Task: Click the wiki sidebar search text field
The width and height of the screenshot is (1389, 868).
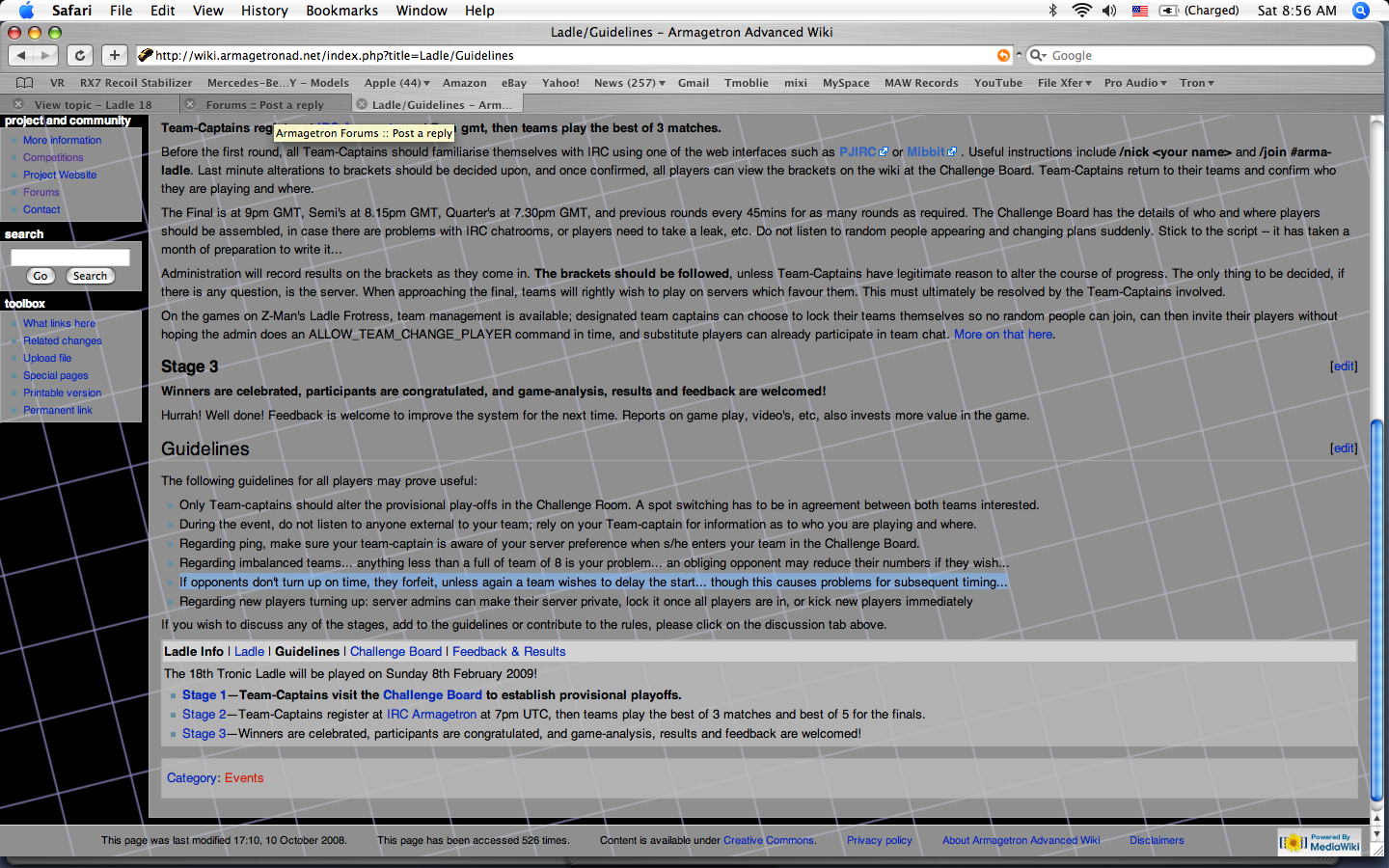Action: click(x=70, y=258)
